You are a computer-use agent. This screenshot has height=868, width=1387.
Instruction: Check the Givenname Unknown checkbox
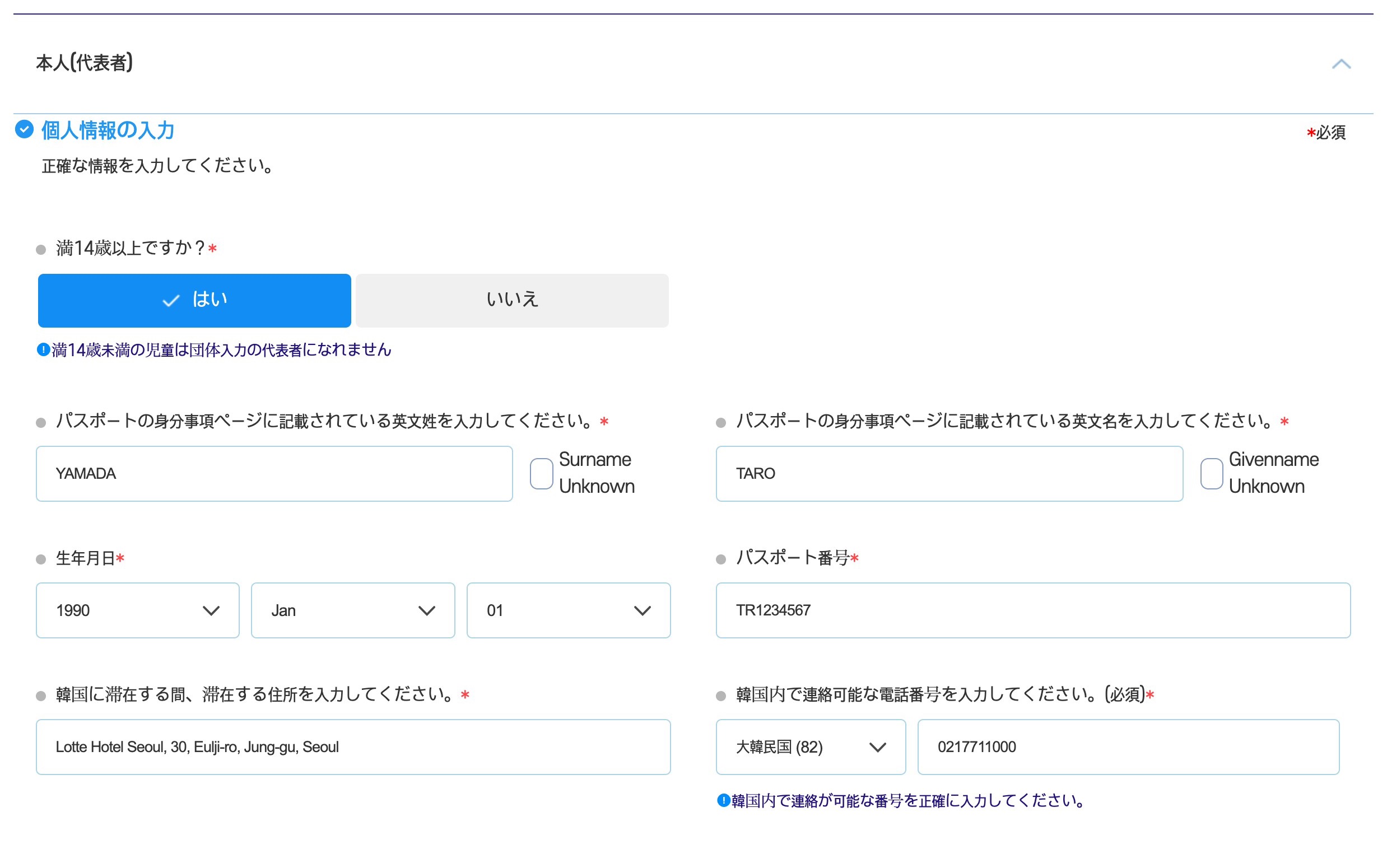(x=1211, y=473)
